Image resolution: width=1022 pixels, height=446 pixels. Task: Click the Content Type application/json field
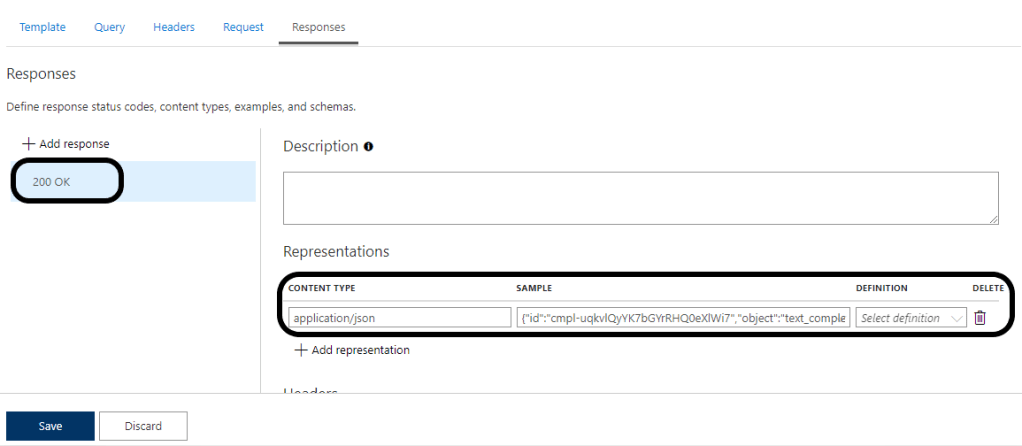click(x=399, y=318)
